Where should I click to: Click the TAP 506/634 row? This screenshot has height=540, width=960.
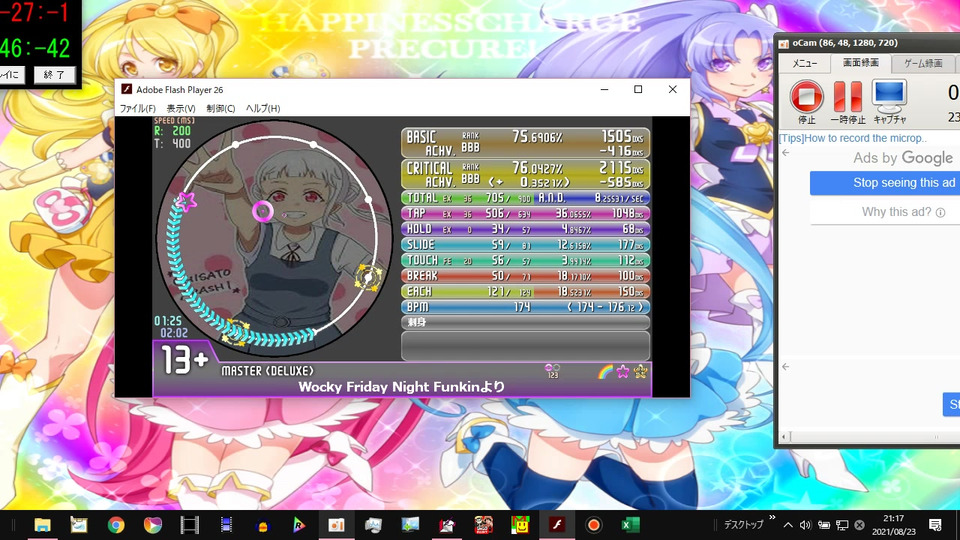525,214
